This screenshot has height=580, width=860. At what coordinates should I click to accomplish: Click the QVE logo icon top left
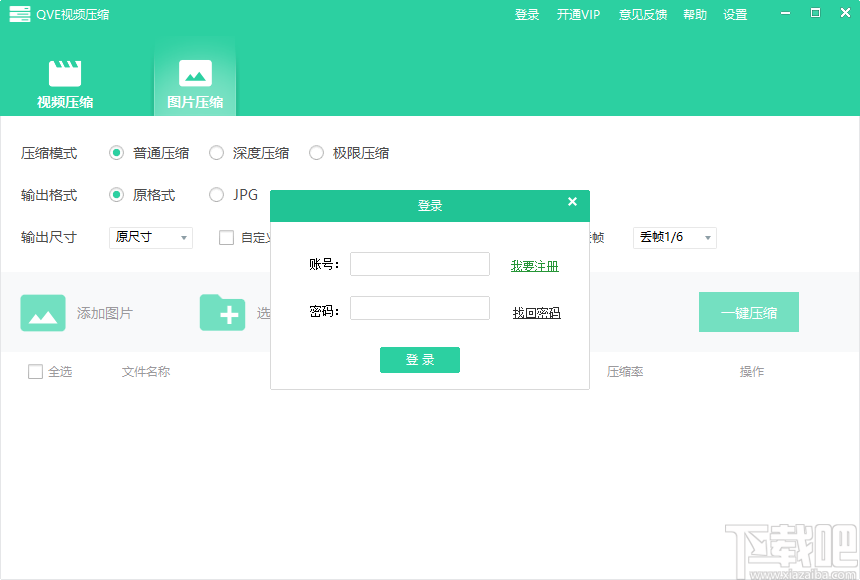(20, 14)
